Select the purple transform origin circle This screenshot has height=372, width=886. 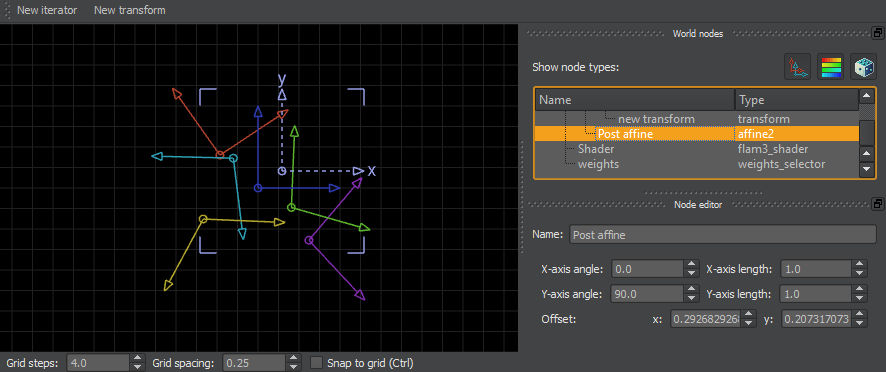[309, 240]
